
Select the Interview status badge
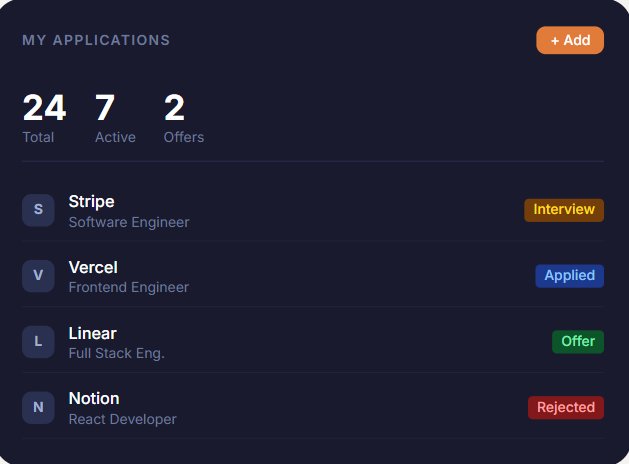point(564,210)
